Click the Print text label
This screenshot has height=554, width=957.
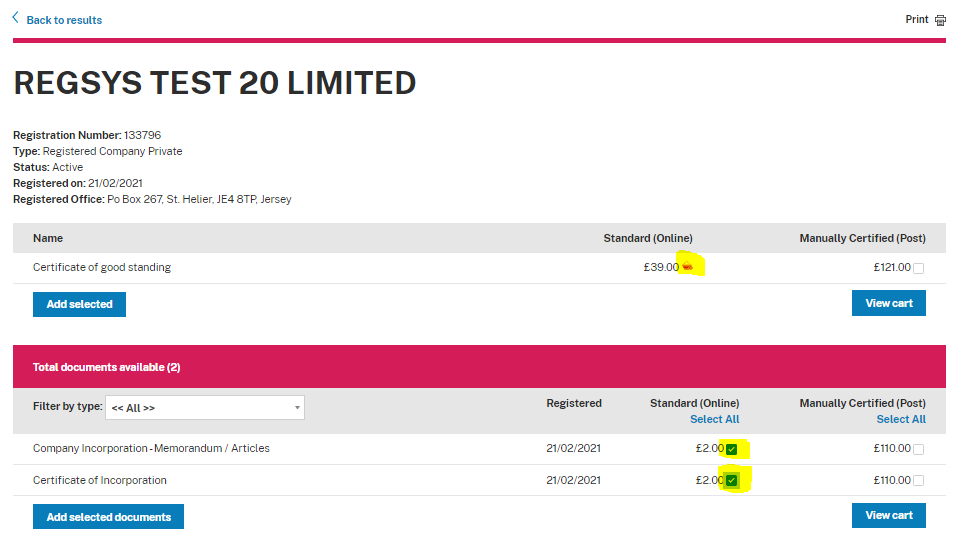(916, 20)
